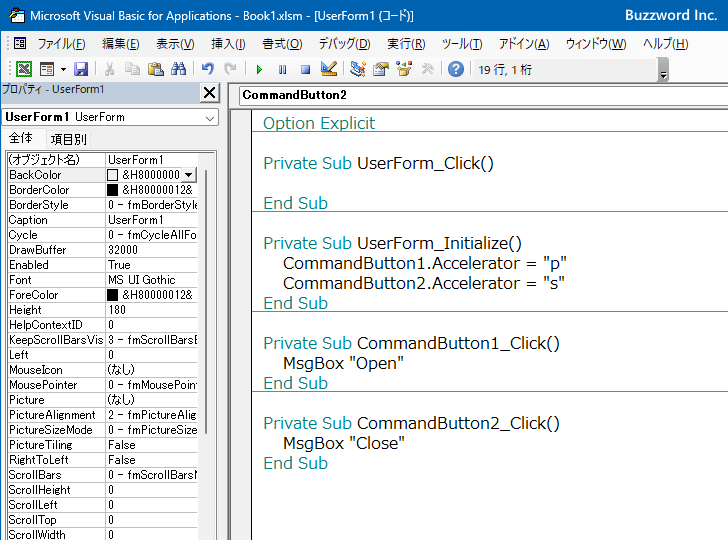Screen dimensions: 728x540
Task: Open the ファイル(F) menu
Action: click(x=61, y=44)
